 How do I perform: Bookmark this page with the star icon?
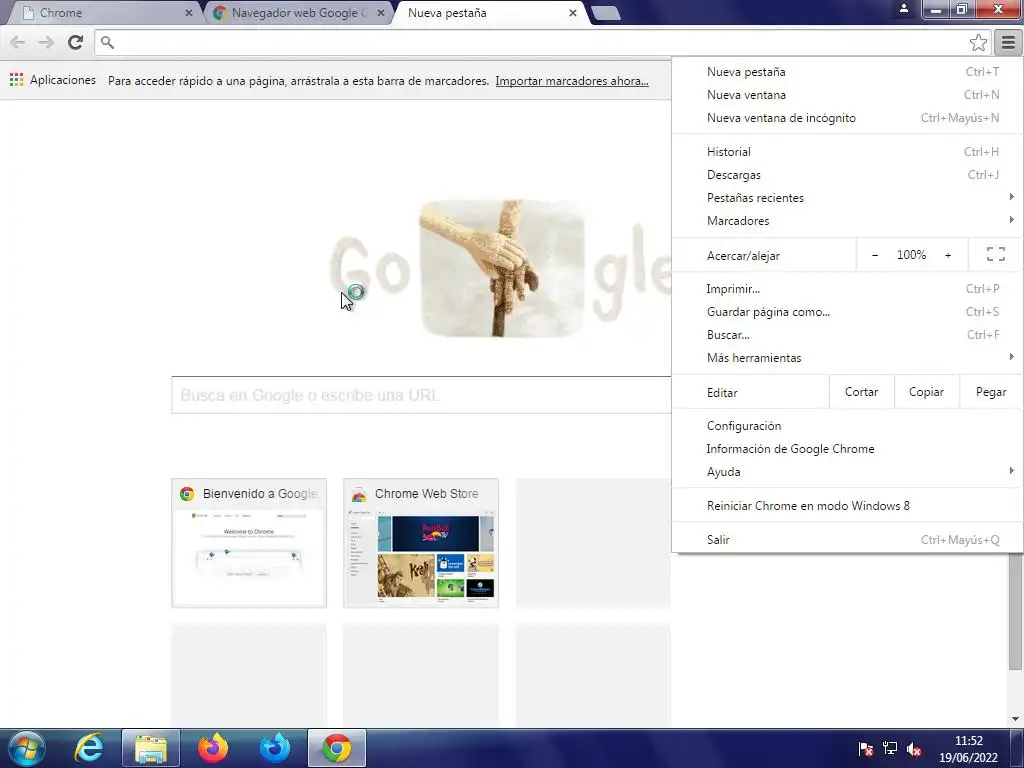[978, 42]
